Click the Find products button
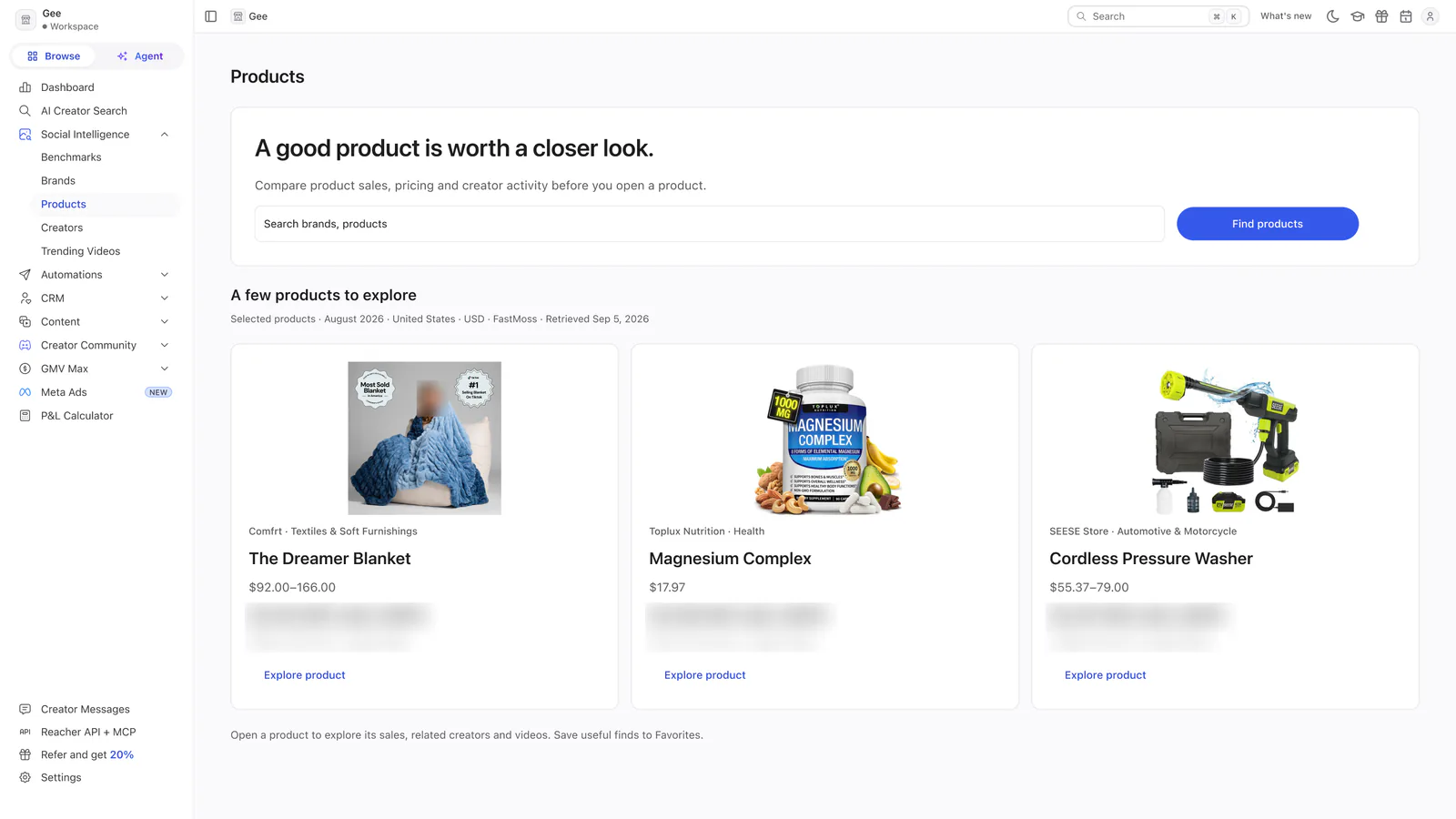The width and height of the screenshot is (1456, 819). [1268, 224]
